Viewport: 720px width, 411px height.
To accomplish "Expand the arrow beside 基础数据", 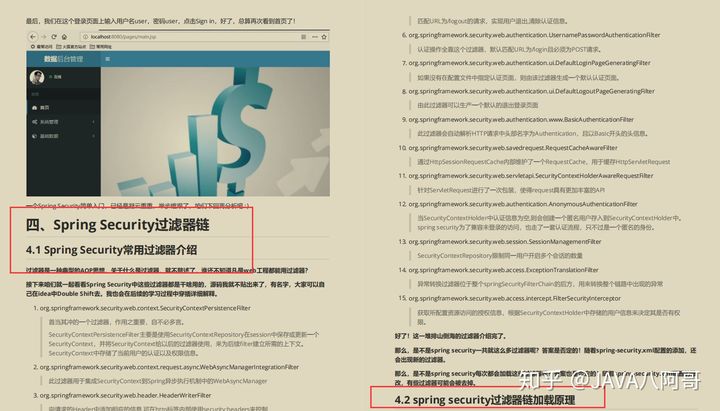I will 93,136.
